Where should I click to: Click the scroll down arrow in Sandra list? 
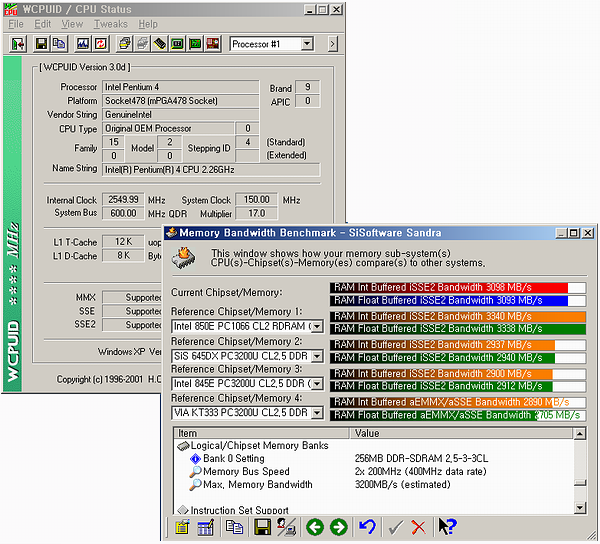point(580,508)
